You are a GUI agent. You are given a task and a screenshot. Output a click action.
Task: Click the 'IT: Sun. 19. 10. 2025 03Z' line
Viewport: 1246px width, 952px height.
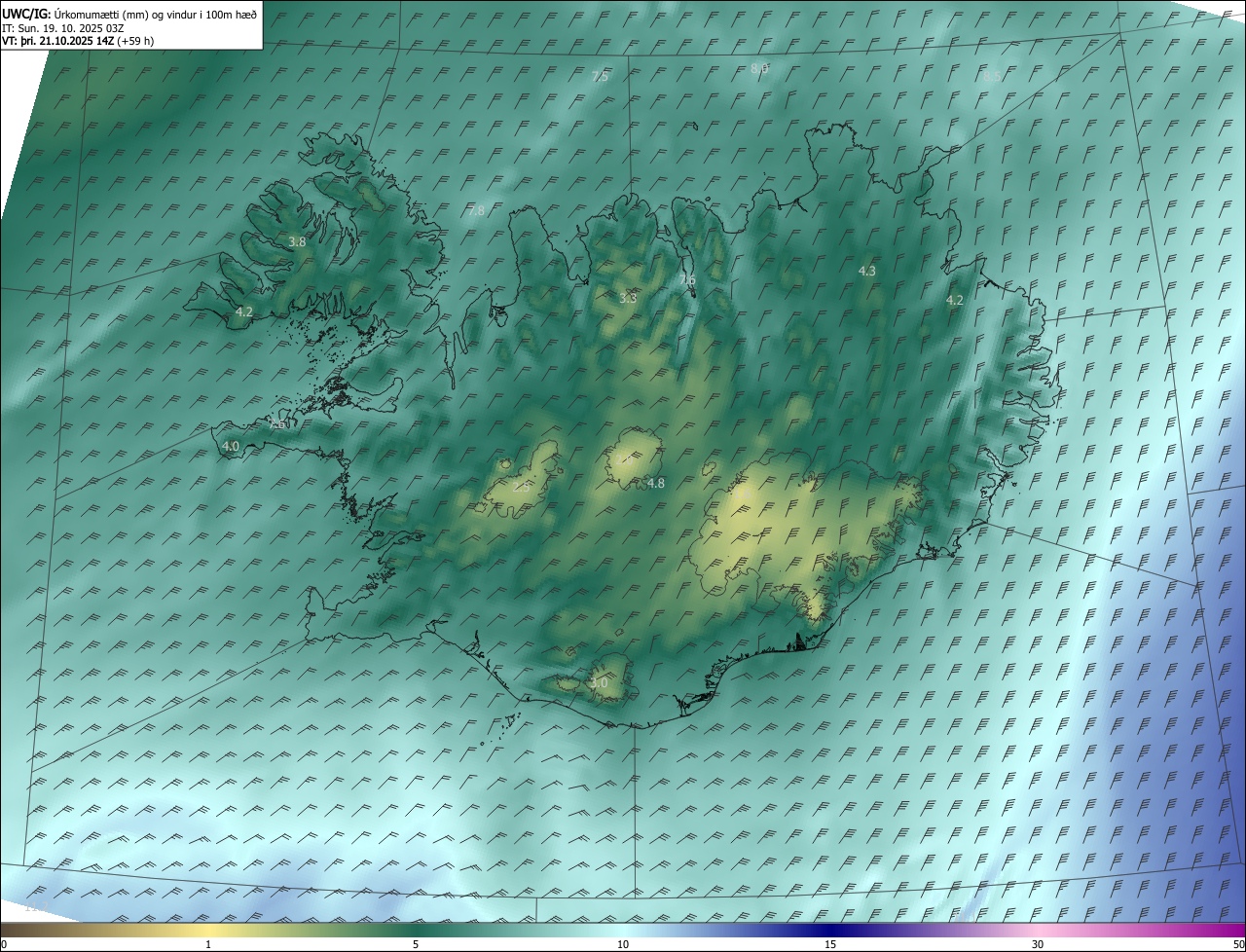coord(62,27)
